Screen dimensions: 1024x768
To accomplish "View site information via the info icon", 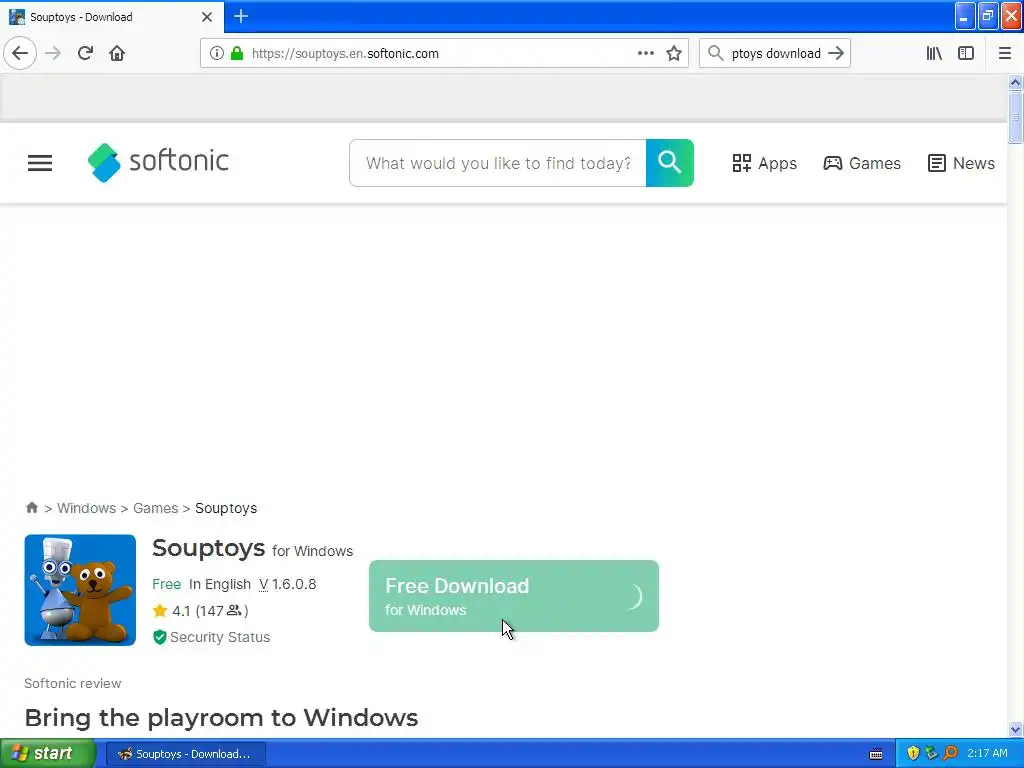I will pos(217,53).
